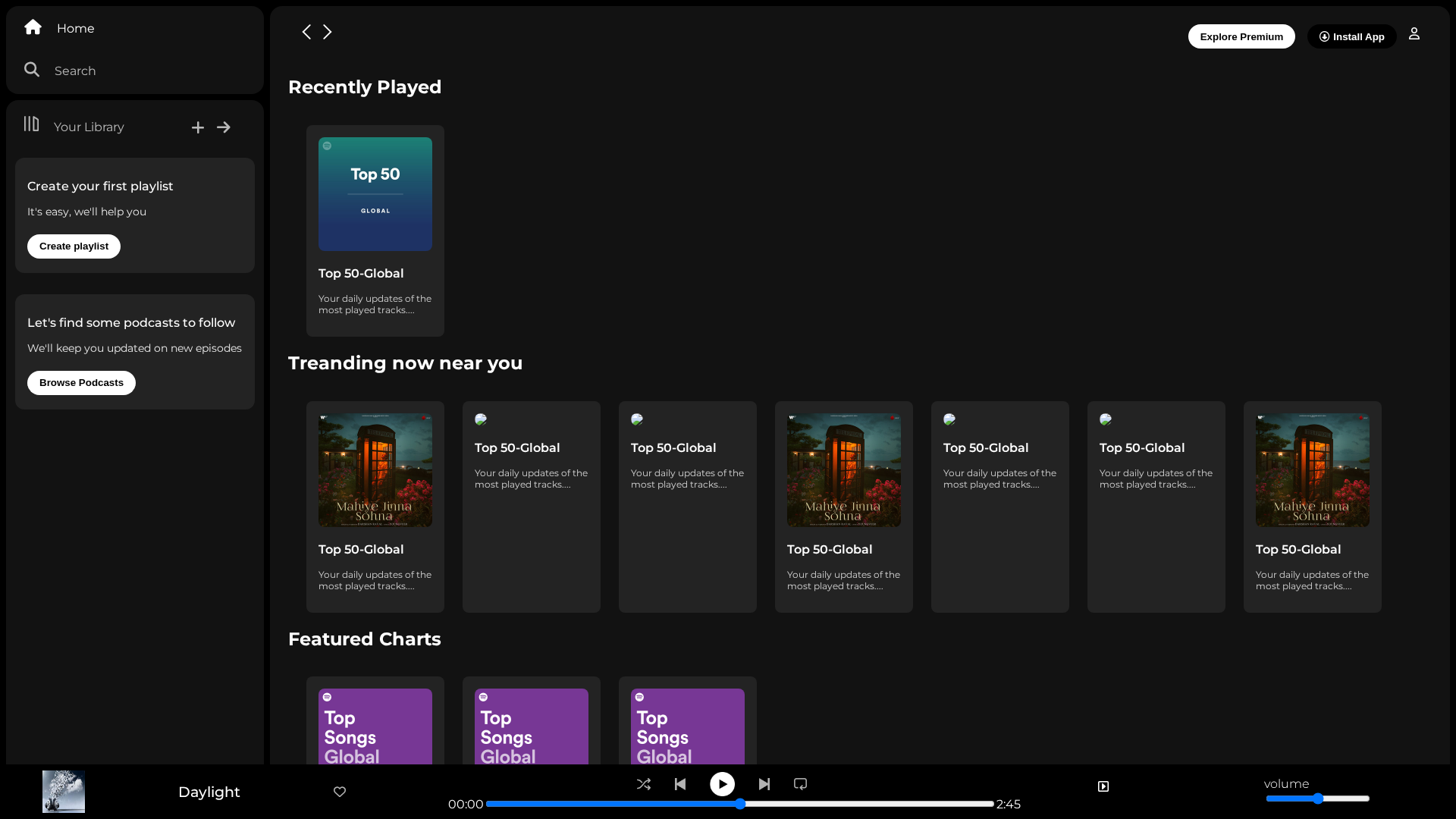This screenshot has width=1456, height=819.
Task: Open third Top Songs Global chart cover
Action: pyautogui.click(x=688, y=726)
